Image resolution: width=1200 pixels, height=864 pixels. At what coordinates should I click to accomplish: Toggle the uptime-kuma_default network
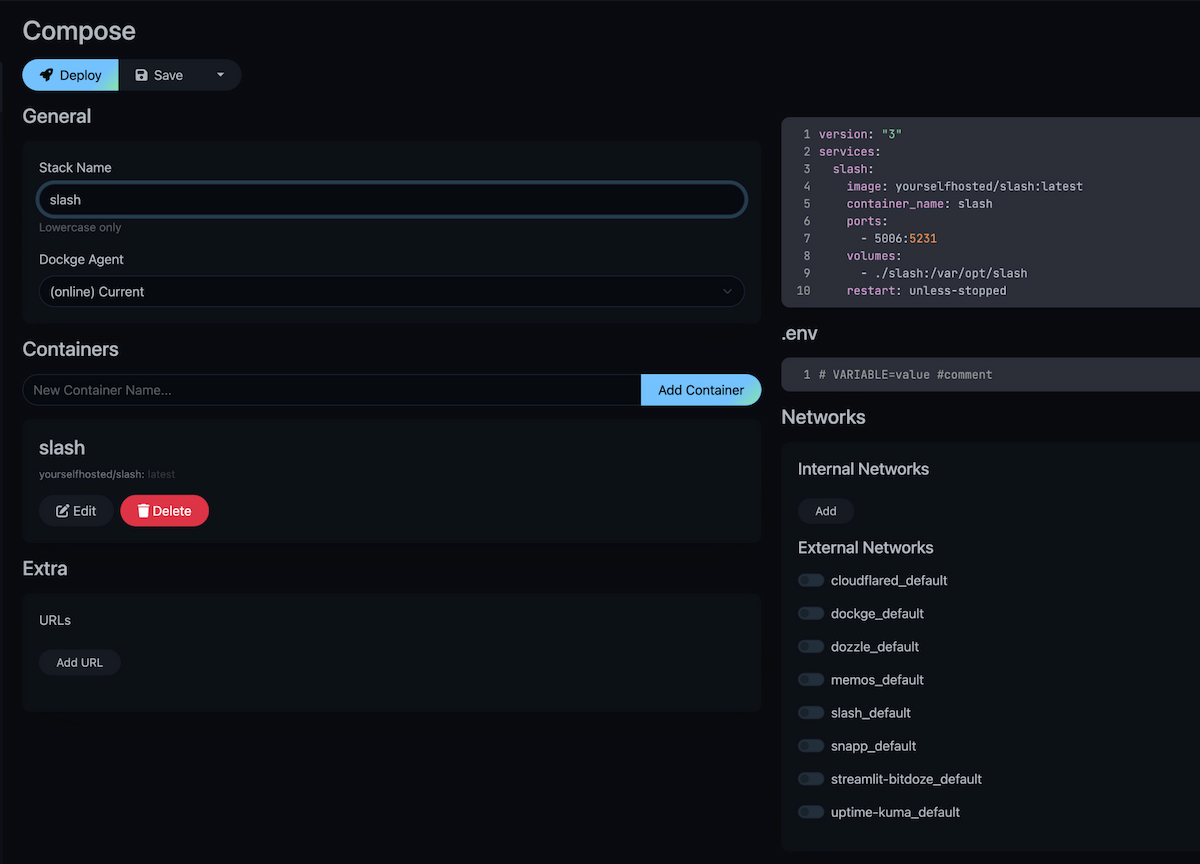[x=811, y=811]
